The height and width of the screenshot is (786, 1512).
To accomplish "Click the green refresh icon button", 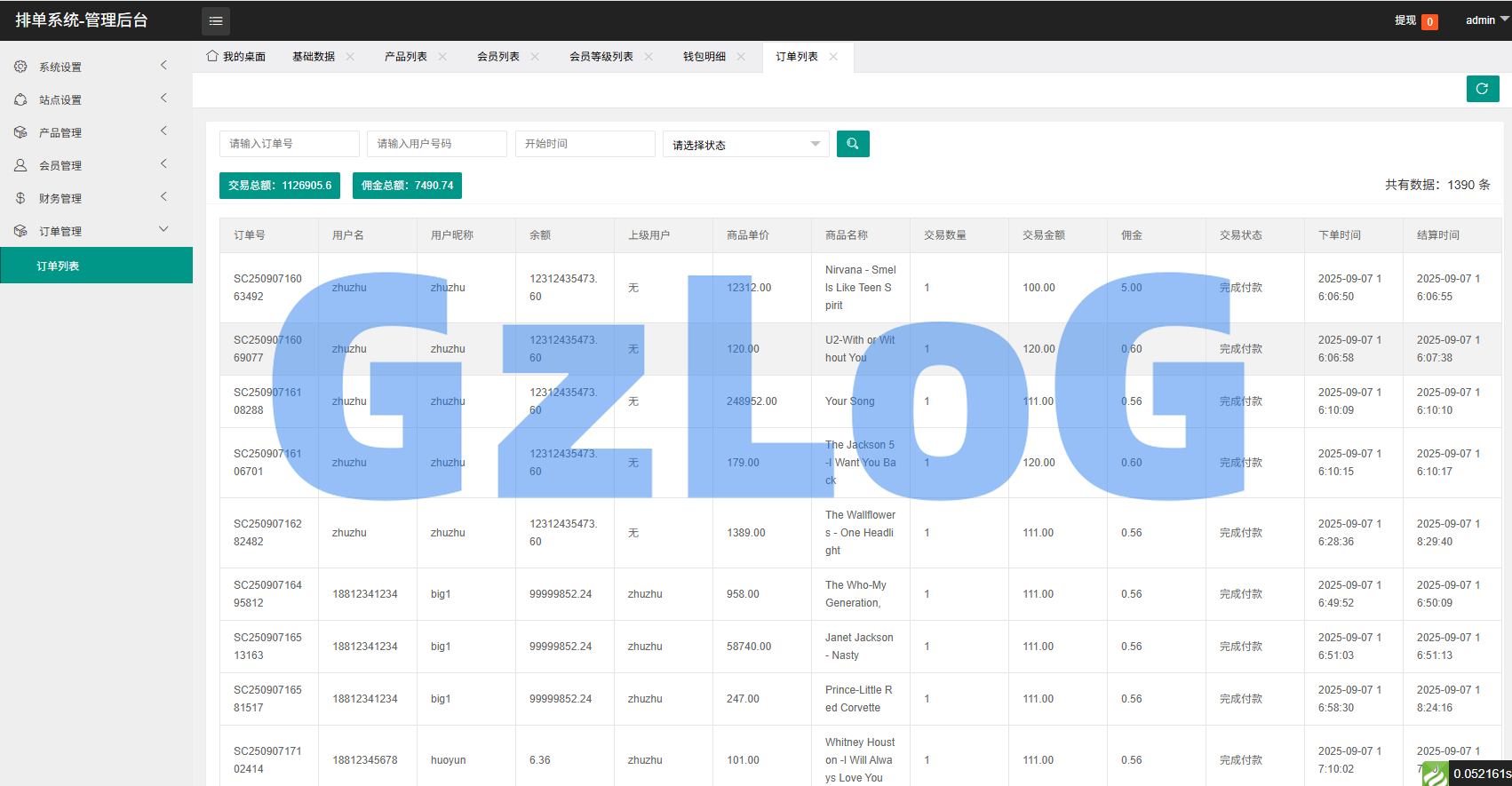I will click(1482, 89).
